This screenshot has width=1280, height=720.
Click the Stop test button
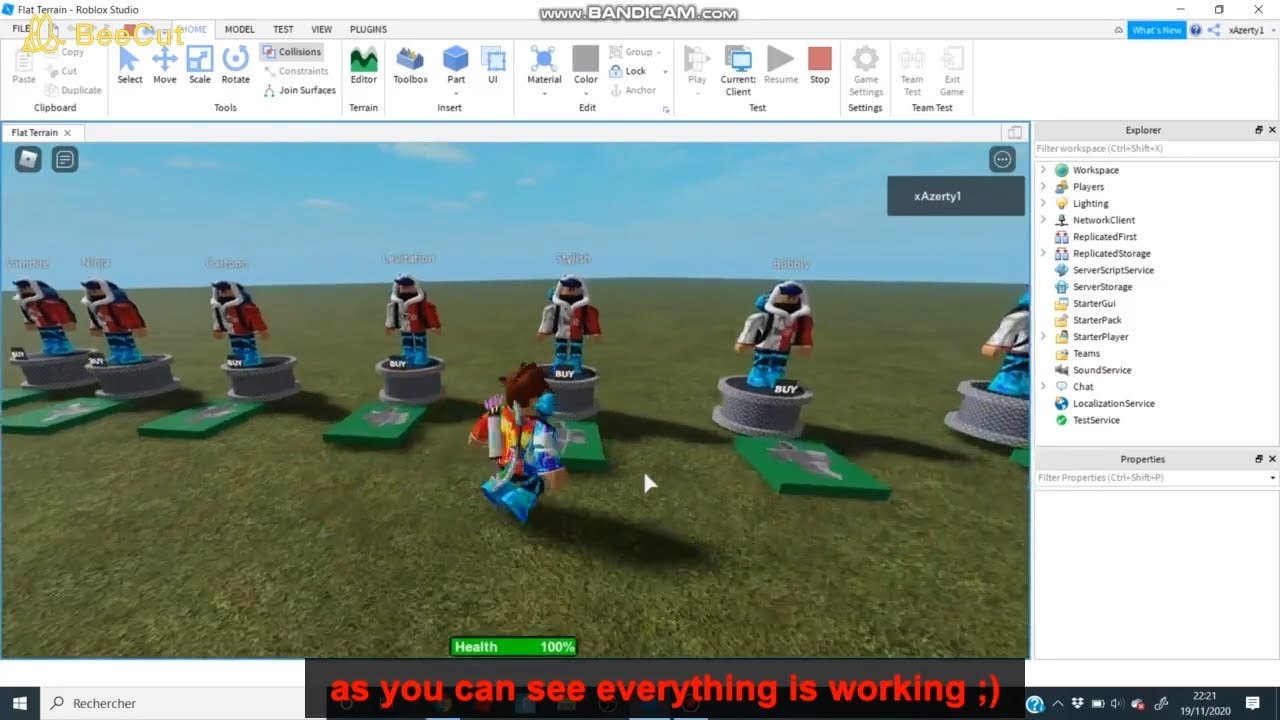820,65
